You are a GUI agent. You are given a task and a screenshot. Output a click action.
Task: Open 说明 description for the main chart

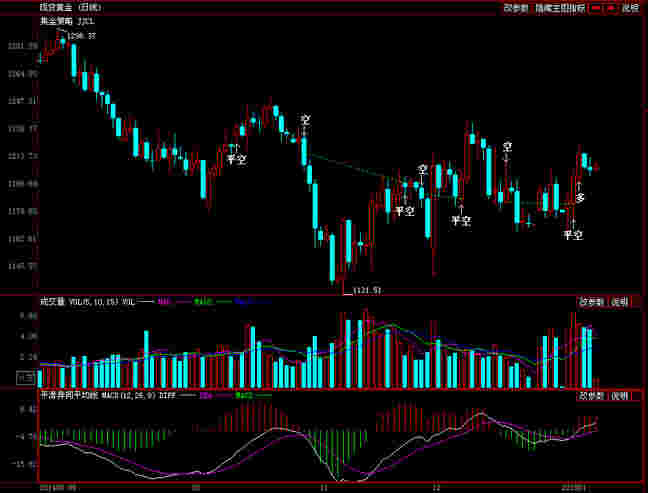click(x=630, y=7)
